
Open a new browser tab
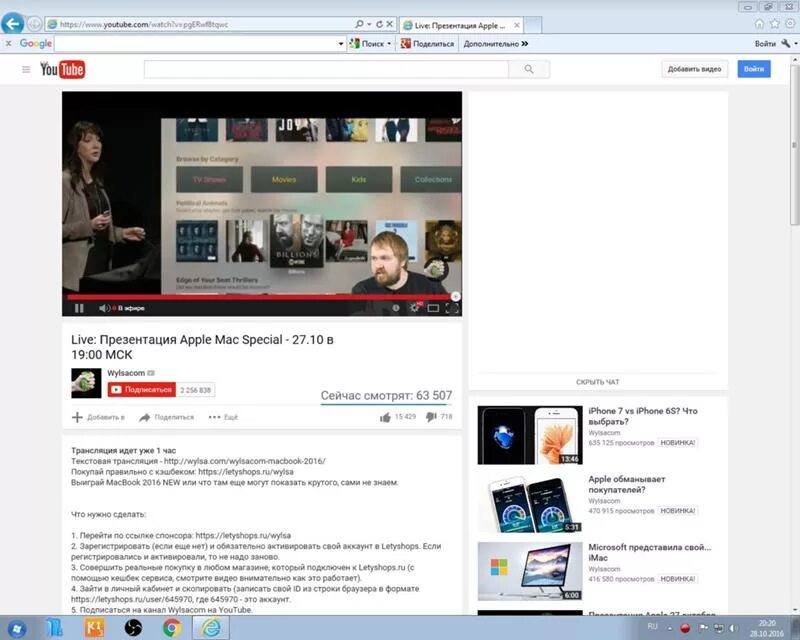click(x=533, y=25)
